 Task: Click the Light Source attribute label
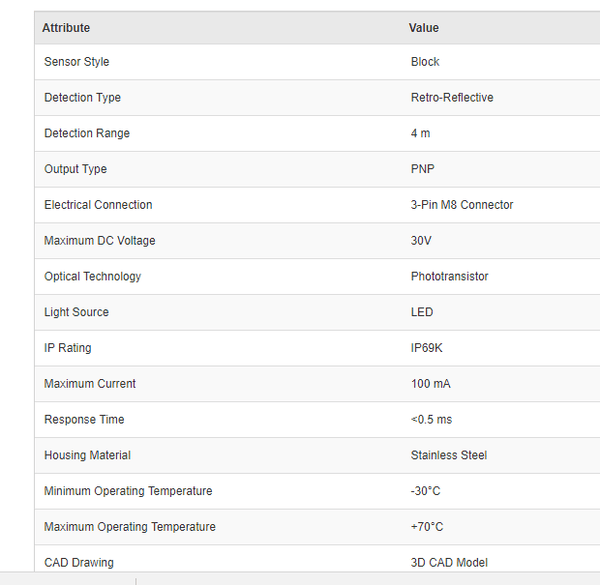pos(76,312)
